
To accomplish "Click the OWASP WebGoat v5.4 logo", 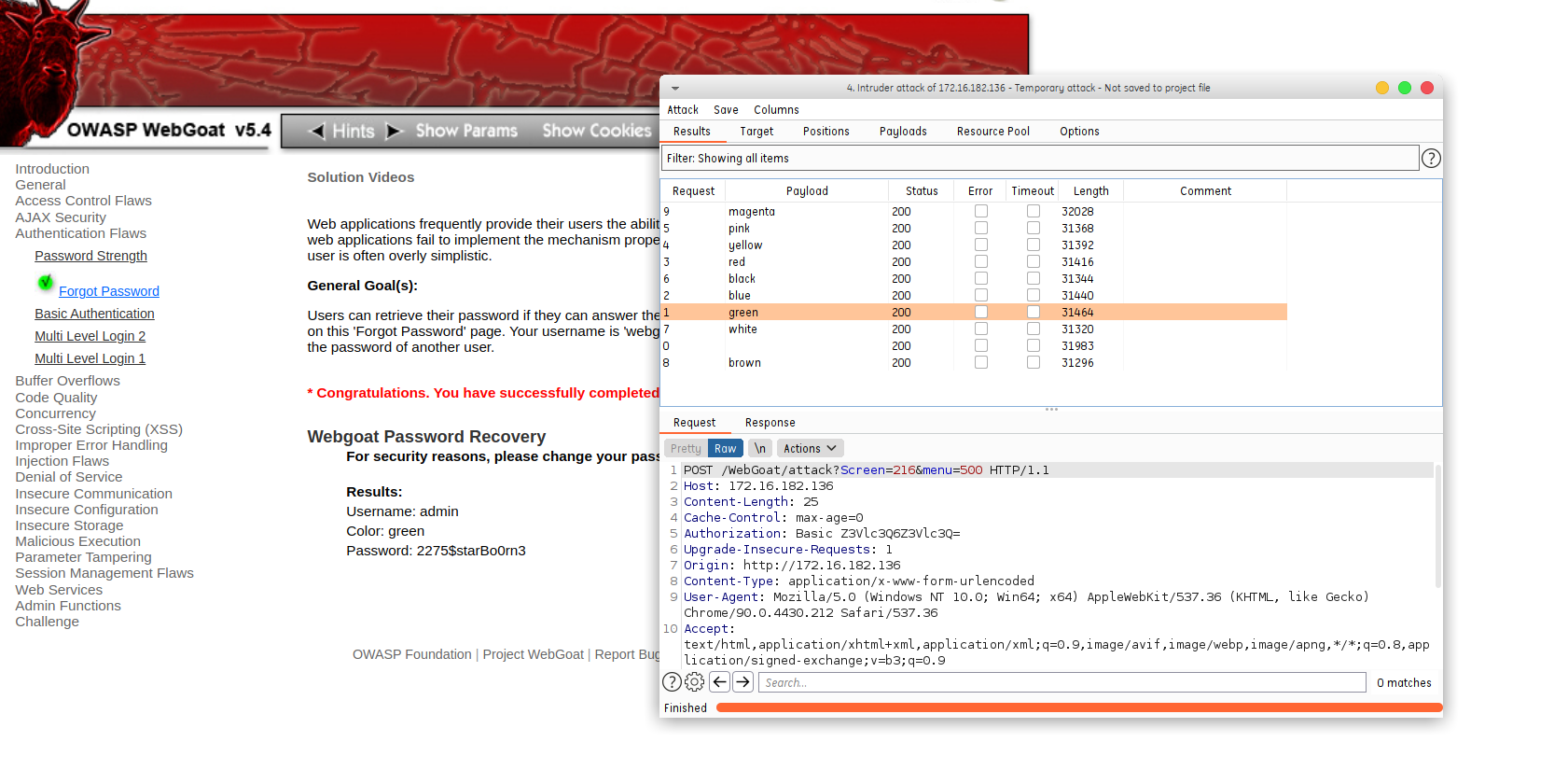I will point(169,130).
